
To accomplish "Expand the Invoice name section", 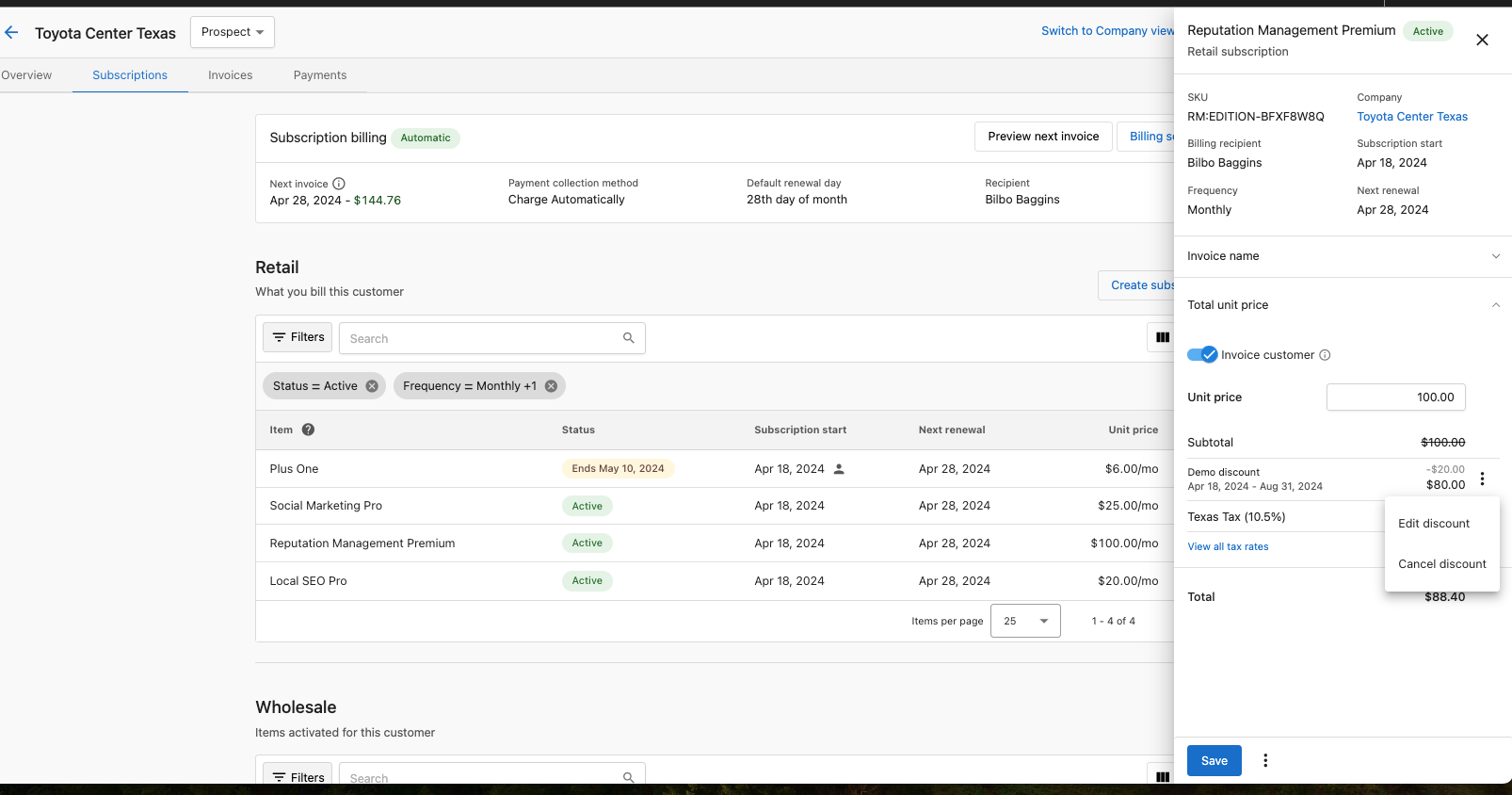I will (x=1343, y=256).
